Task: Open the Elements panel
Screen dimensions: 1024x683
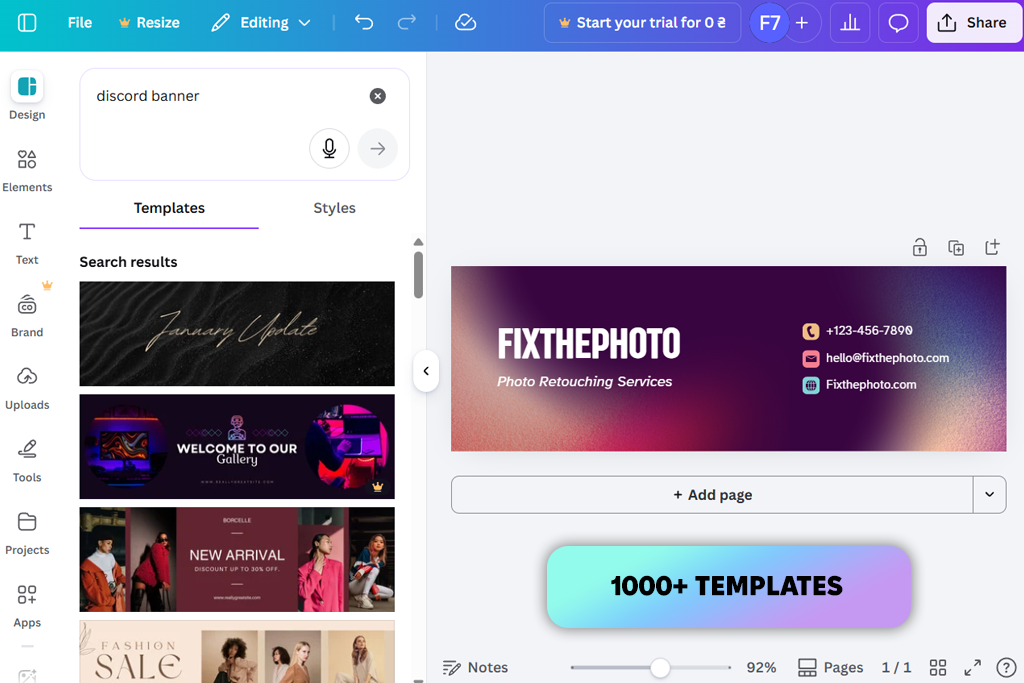Action: click(27, 170)
